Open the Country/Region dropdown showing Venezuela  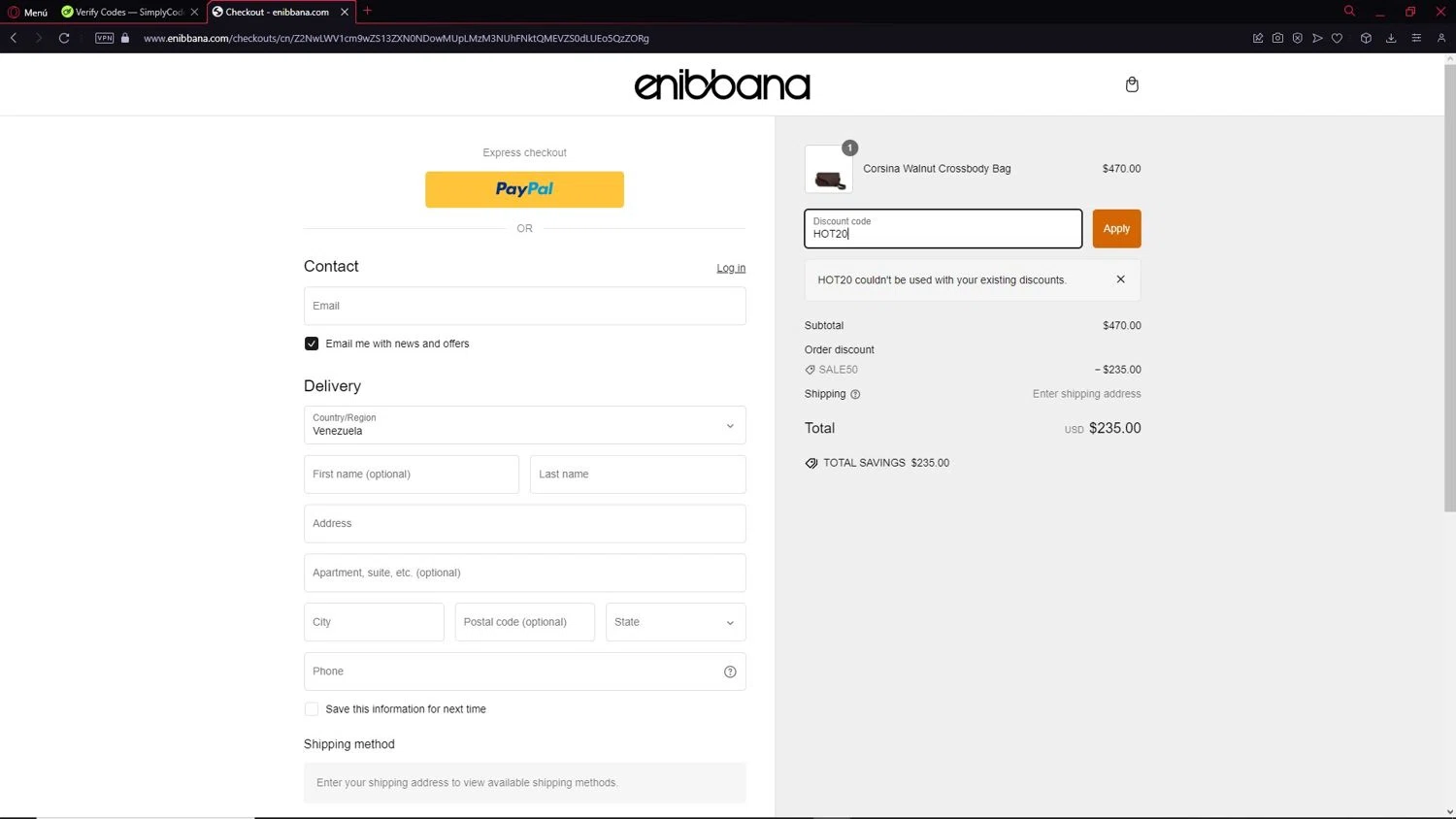[524, 425]
